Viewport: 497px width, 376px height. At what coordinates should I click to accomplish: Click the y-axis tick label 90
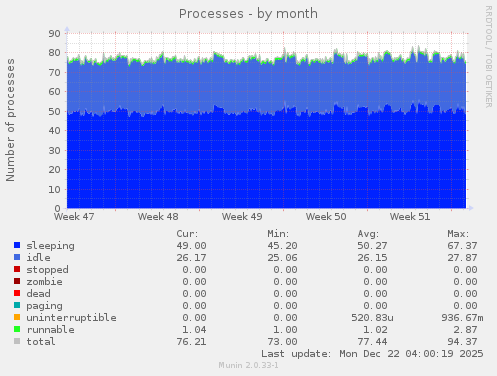coord(54,33)
